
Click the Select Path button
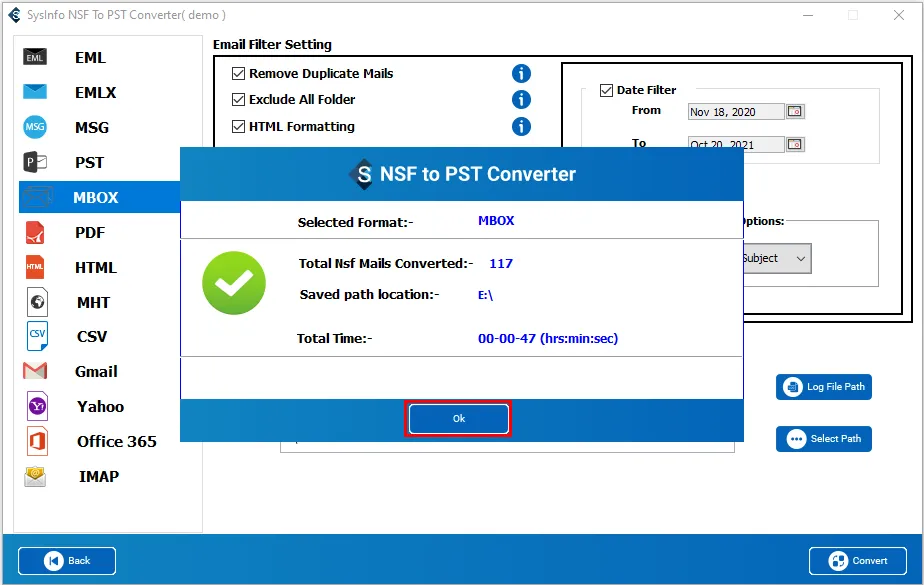[x=823, y=439]
